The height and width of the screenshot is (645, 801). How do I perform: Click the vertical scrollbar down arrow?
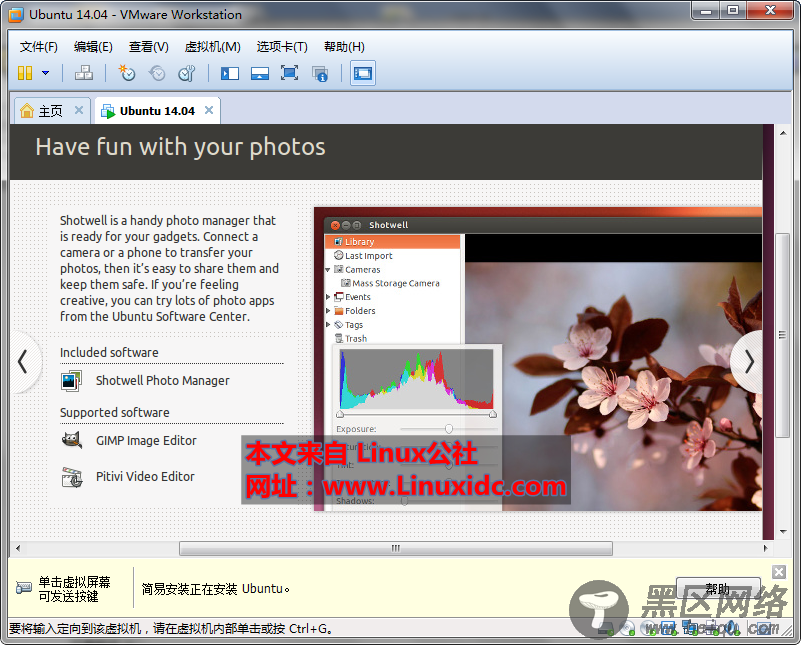783,532
